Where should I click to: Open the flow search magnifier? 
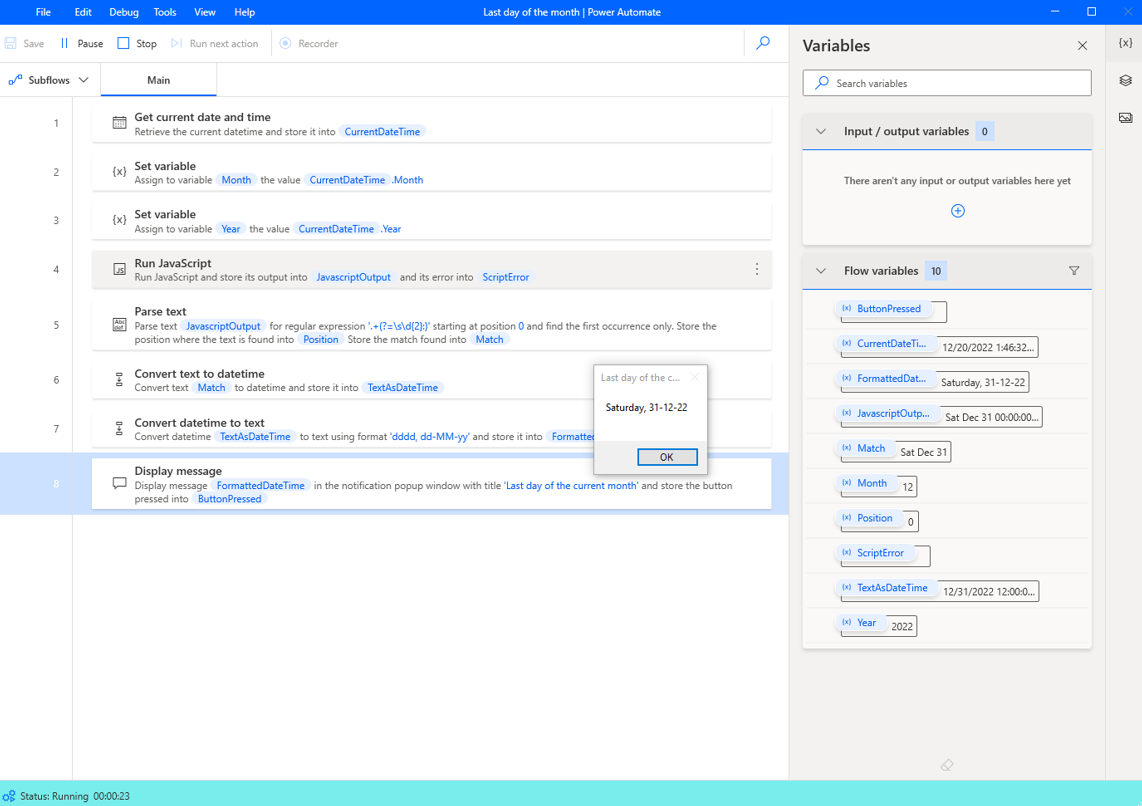763,44
